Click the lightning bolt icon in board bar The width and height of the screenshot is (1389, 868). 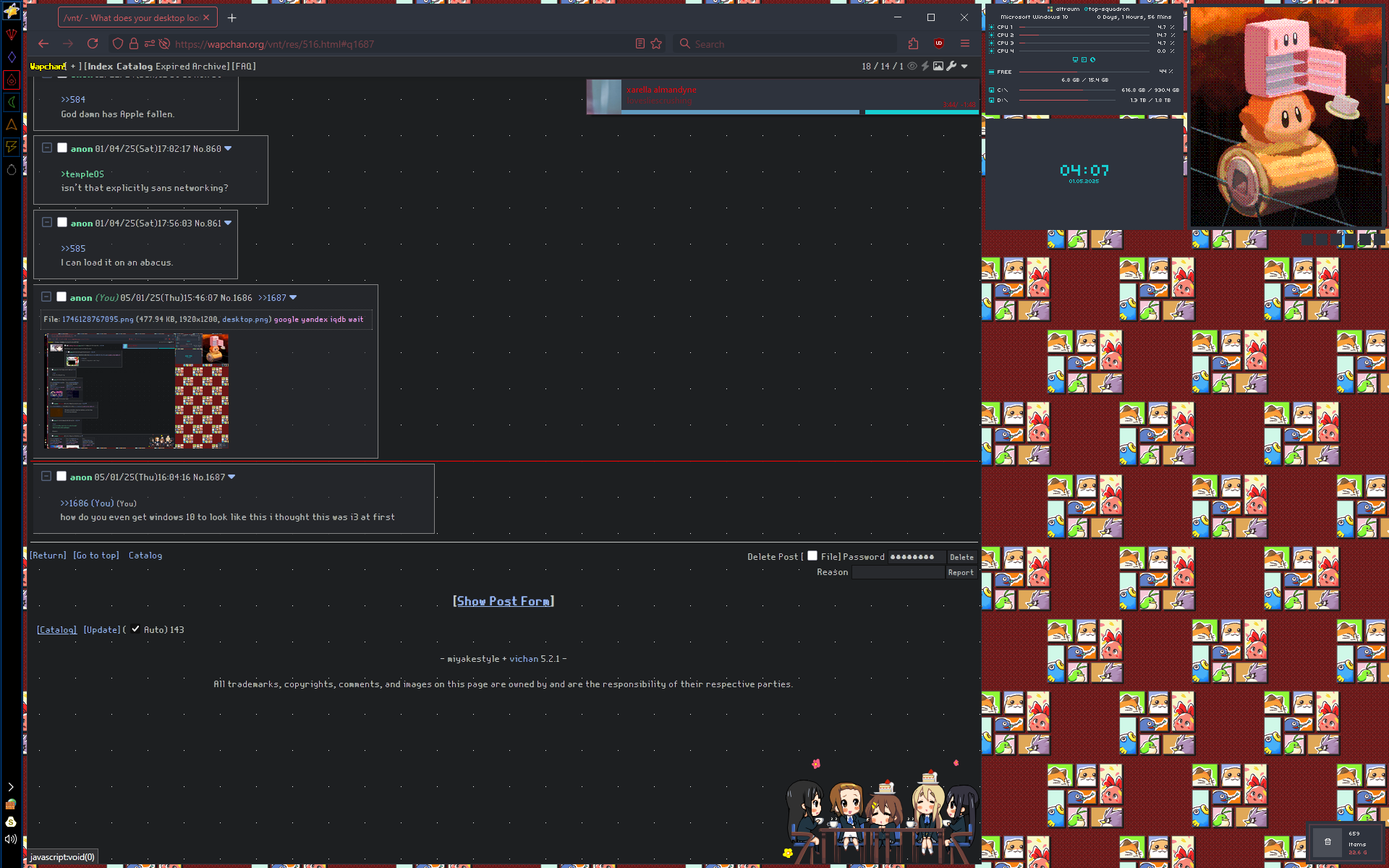[925, 66]
